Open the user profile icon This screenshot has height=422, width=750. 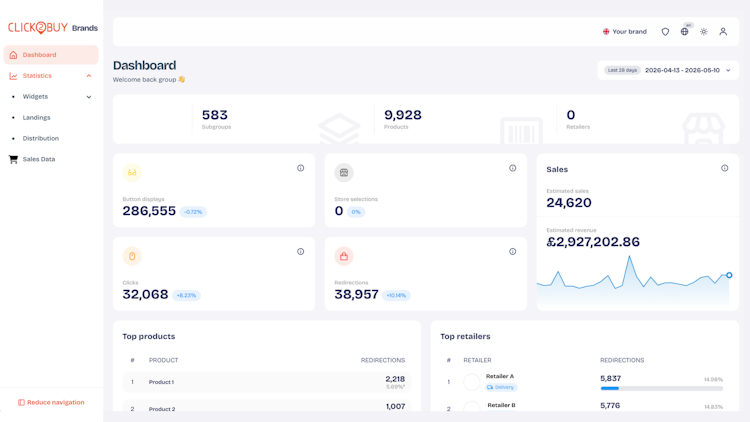pos(723,32)
